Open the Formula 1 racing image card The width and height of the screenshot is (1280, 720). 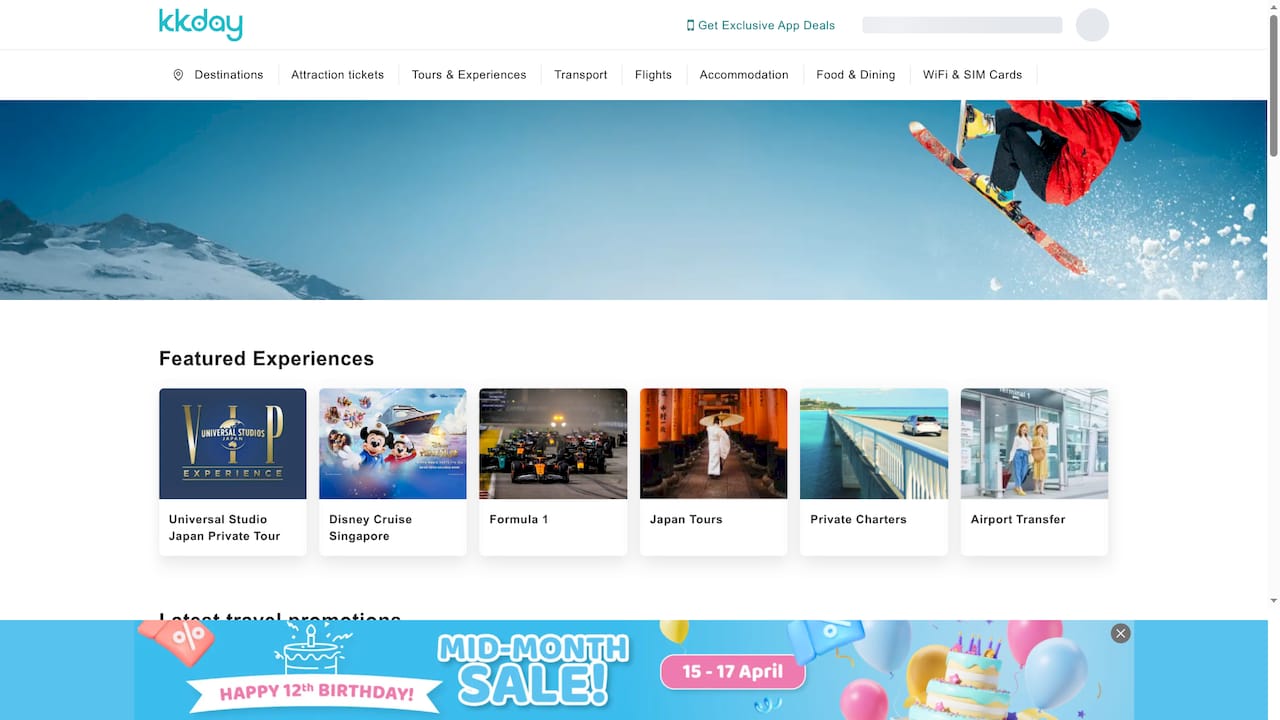click(553, 444)
